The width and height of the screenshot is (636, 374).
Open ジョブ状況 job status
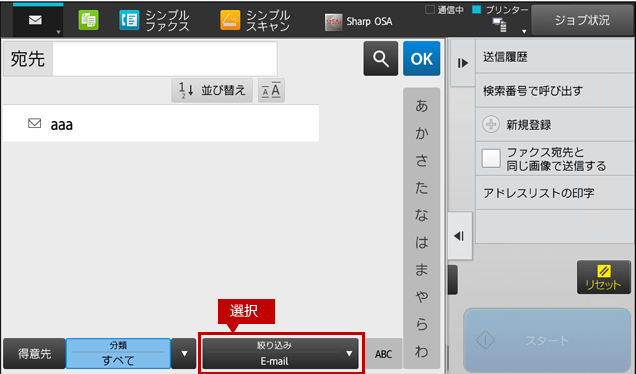(x=582, y=20)
